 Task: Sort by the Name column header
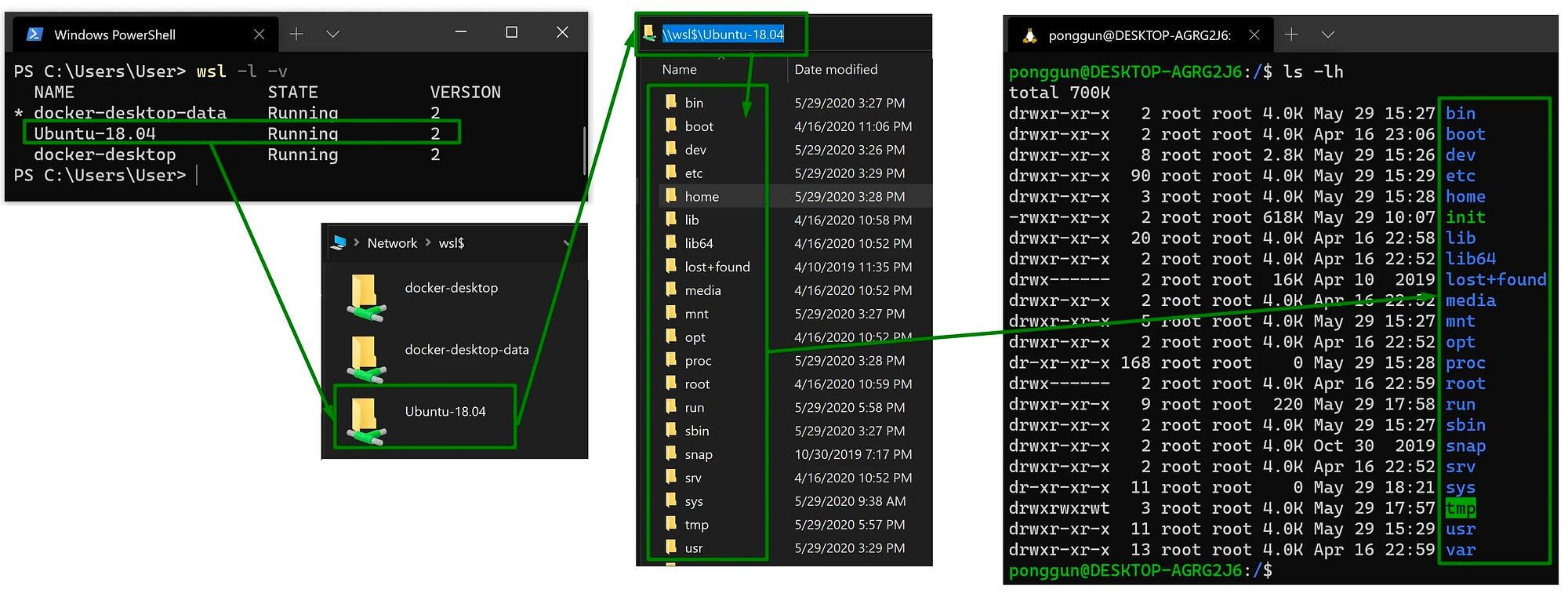(x=679, y=69)
